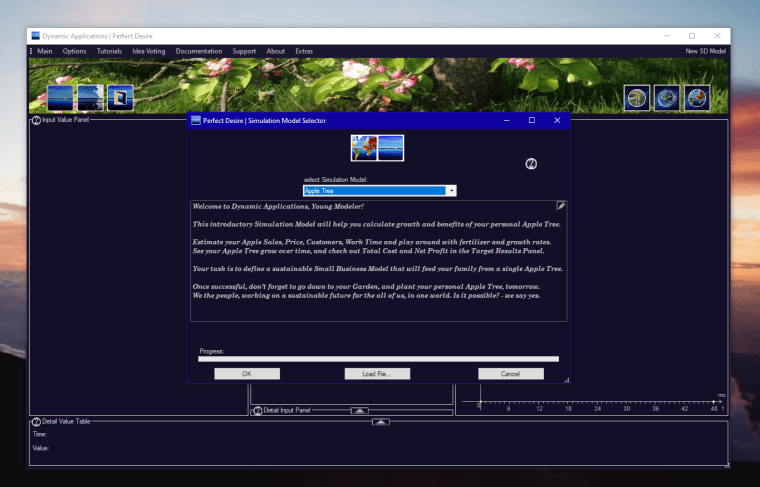Click Simulation Model Selector title bar icon
The width and height of the screenshot is (760, 487).
[x=196, y=120]
